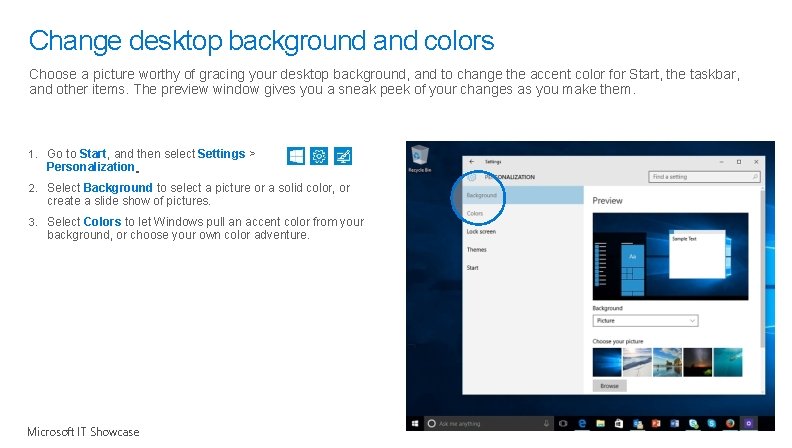Click the Browse button under pictures
792x448 pixels.
609,386
